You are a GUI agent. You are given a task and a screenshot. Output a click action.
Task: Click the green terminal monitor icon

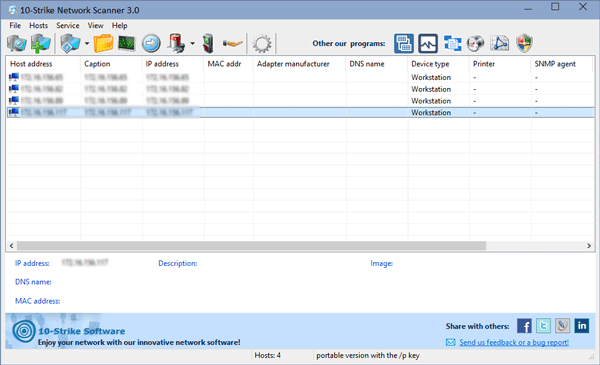click(x=127, y=43)
